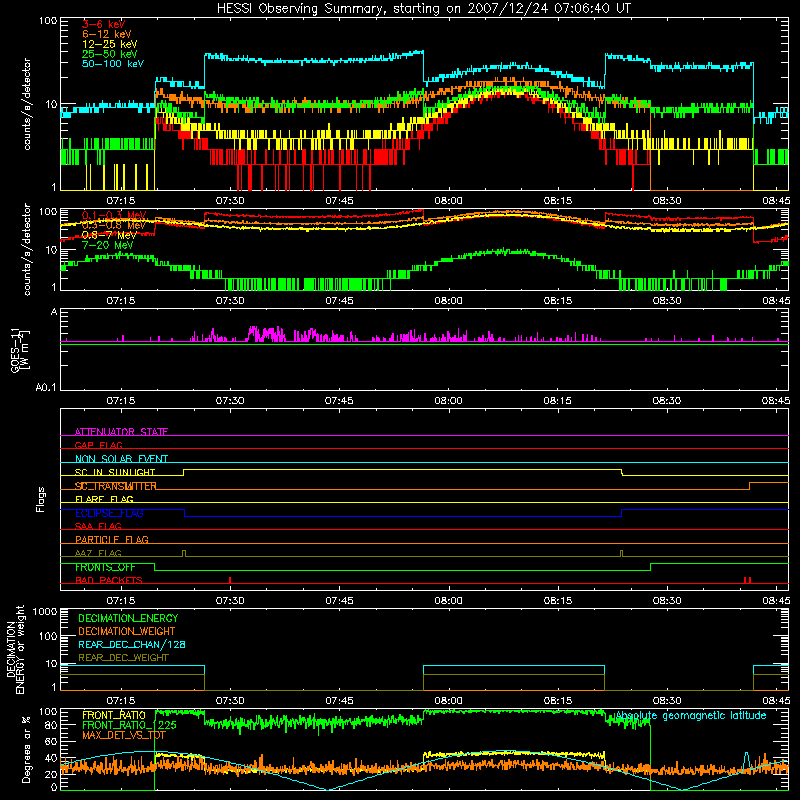This screenshot has width=800, height=800.
Task: Click the 0.8-7 MeV legend label
Action: (x=109, y=235)
